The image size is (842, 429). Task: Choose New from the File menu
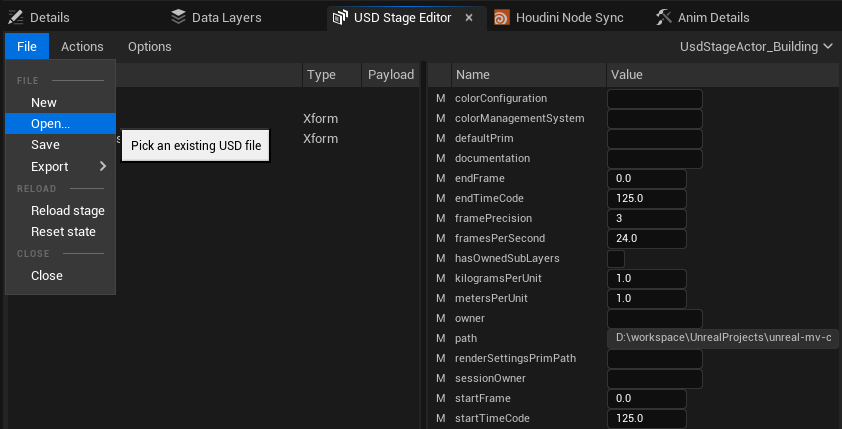60,103
